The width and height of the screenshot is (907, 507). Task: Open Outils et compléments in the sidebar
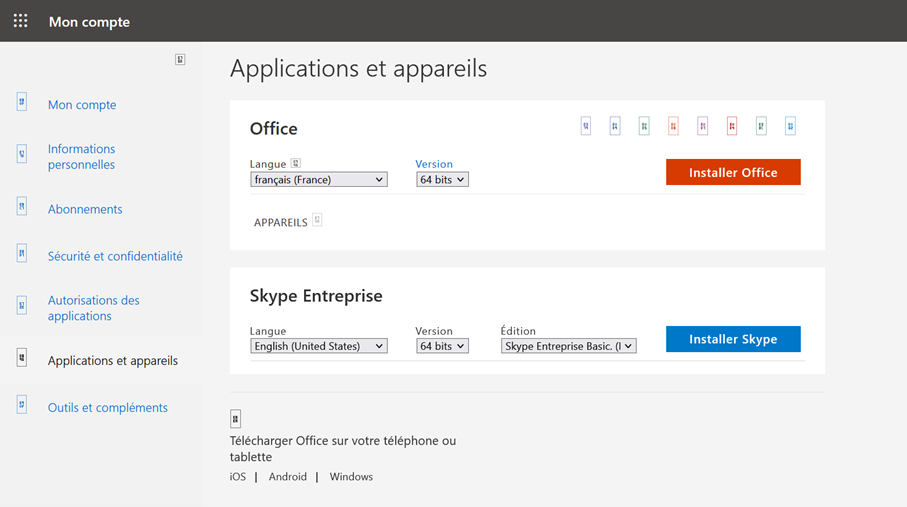coord(108,407)
